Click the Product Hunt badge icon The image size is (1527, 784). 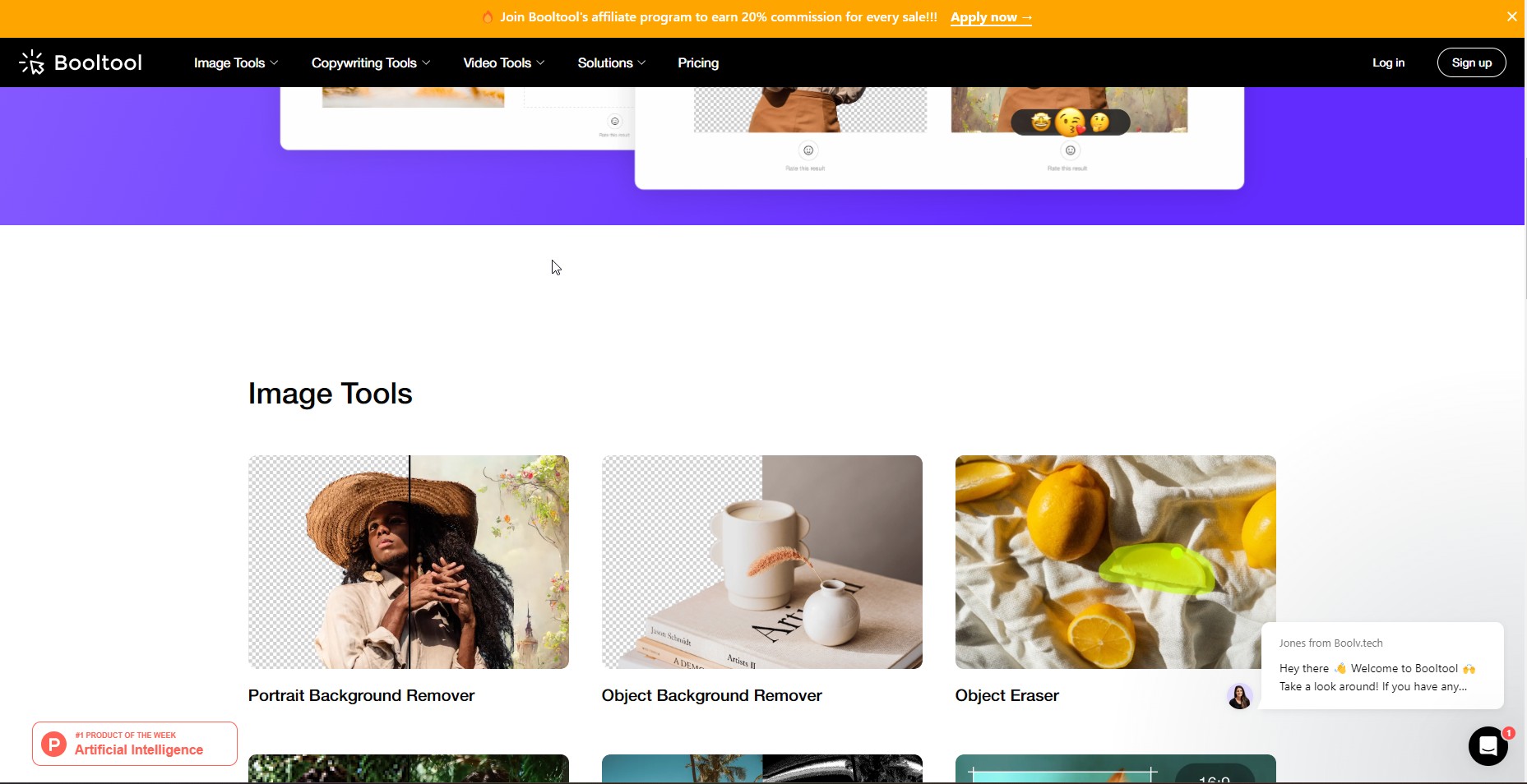(x=54, y=744)
